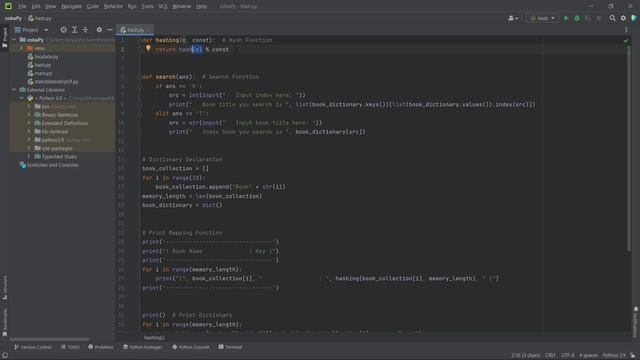
Task: Select the hash.py editor tab
Action: (x=134, y=30)
